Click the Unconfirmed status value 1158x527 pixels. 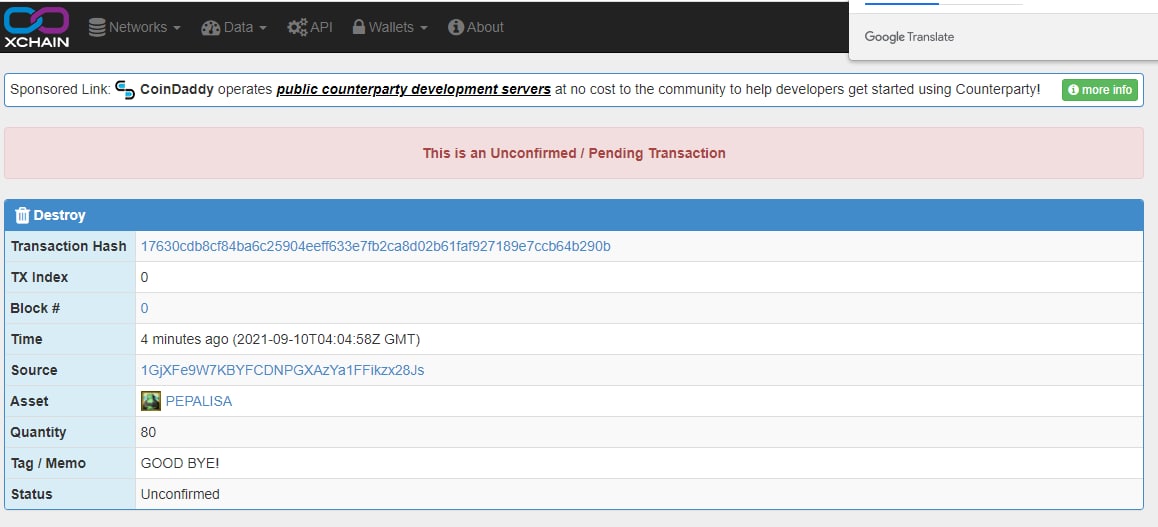(180, 494)
